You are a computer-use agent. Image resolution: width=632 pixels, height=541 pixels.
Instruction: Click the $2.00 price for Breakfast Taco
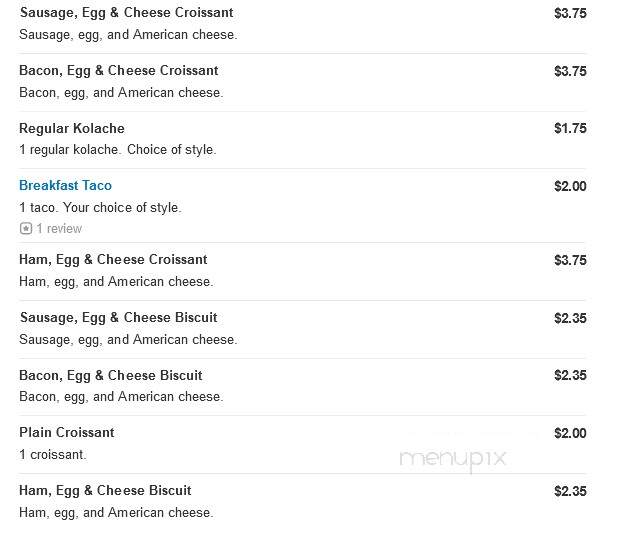(570, 186)
